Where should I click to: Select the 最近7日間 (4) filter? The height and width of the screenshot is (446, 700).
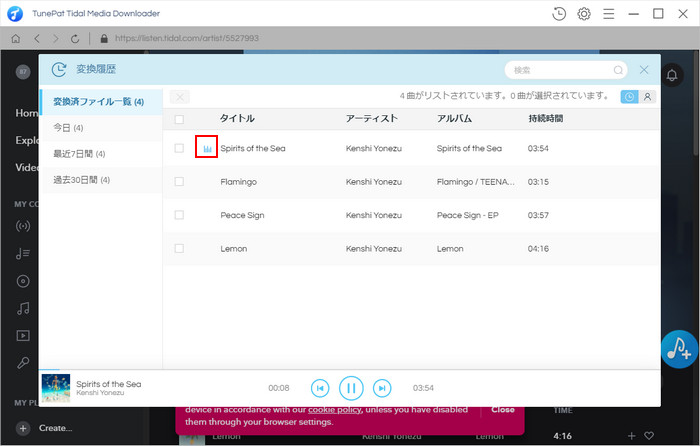point(101,154)
